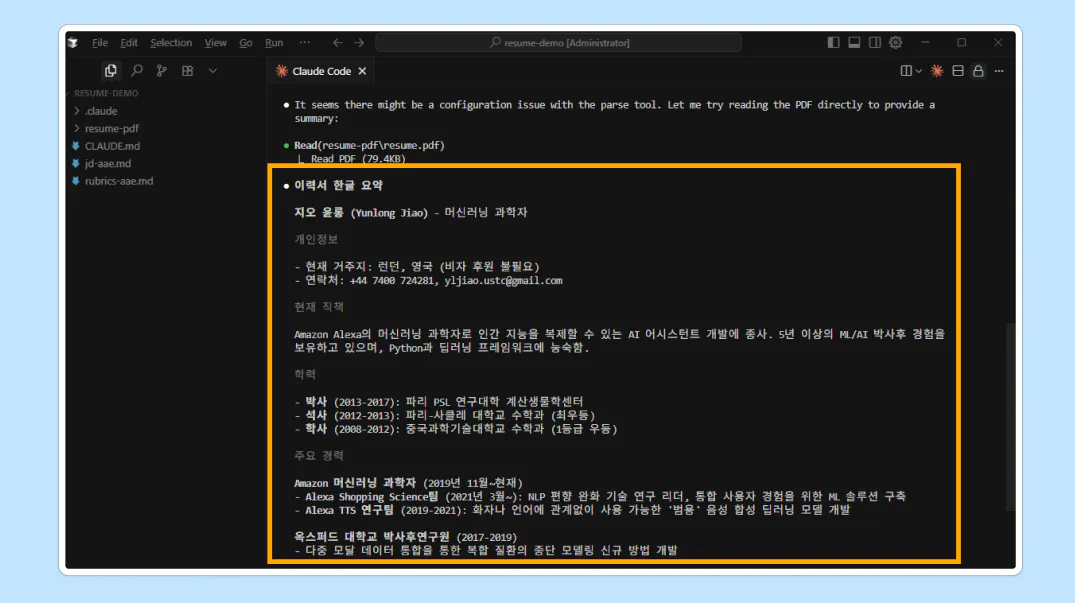The height and width of the screenshot is (603, 1075).
Task: Open the menu bar overflow ellipsis
Action: [x=303, y=42]
